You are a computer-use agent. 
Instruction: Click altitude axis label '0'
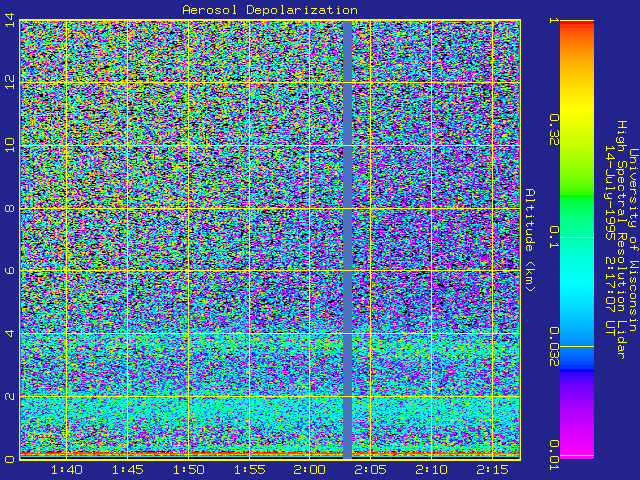tap(10, 459)
